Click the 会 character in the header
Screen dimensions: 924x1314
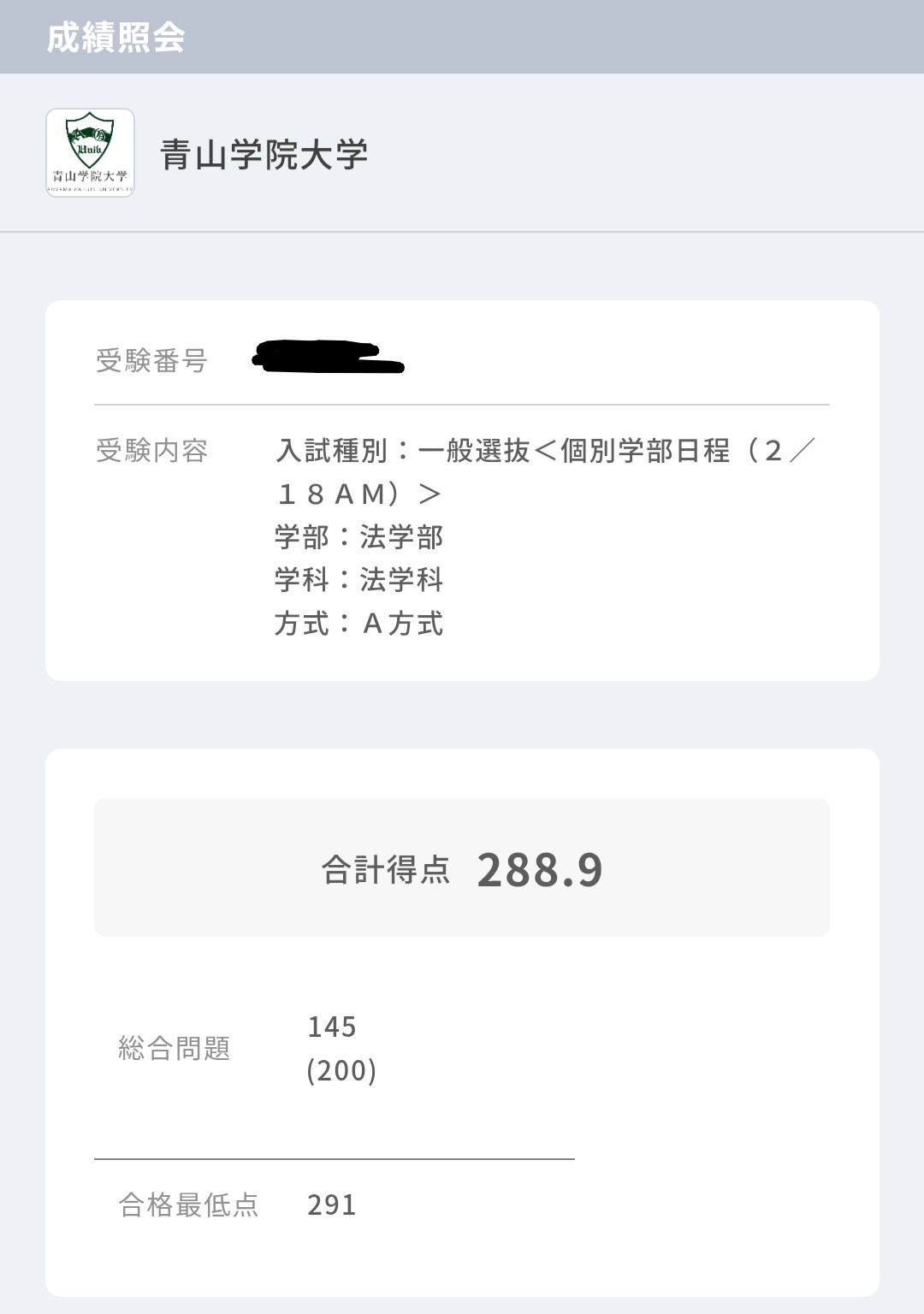coord(169,38)
